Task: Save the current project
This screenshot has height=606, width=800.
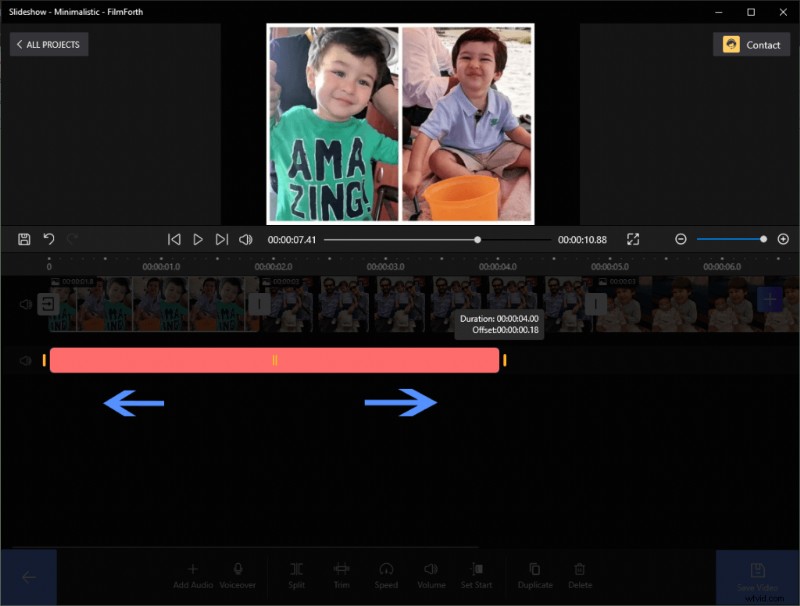Action: 22,239
